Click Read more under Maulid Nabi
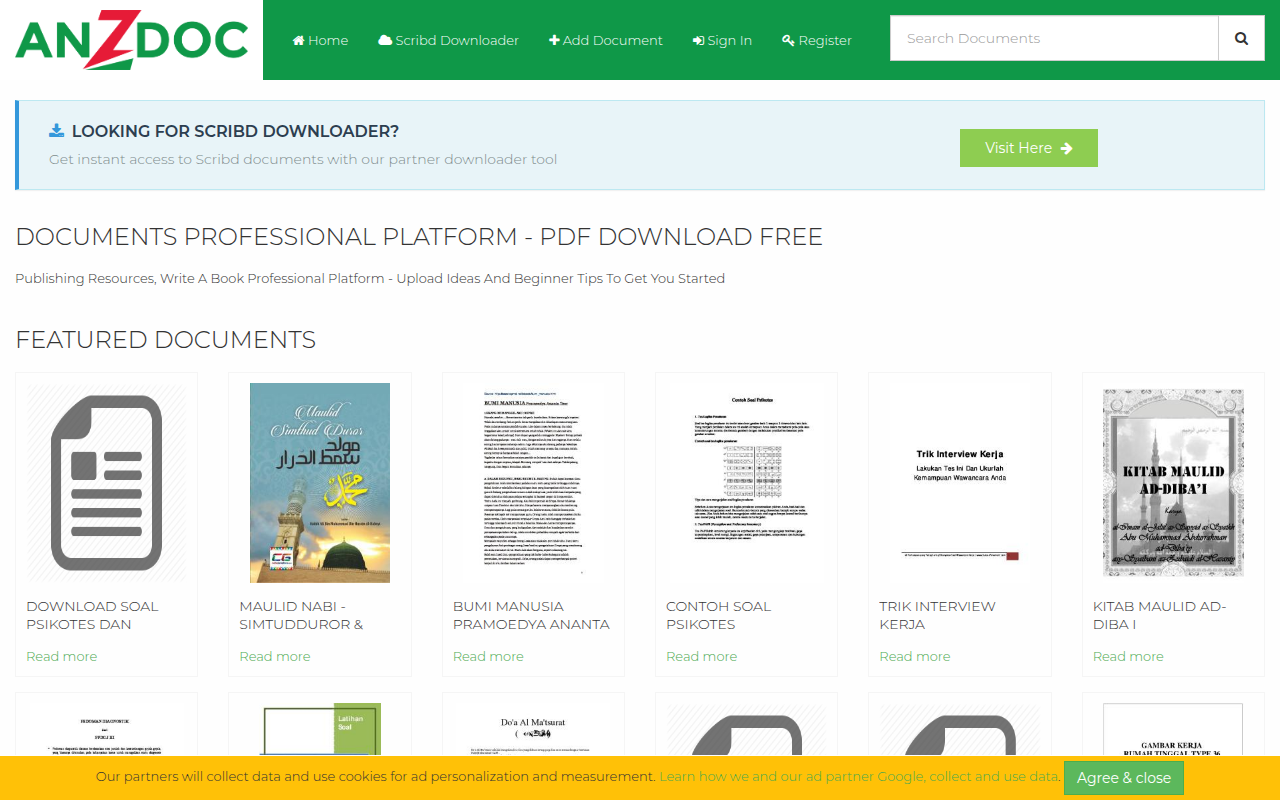The image size is (1280, 800). click(x=275, y=656)
